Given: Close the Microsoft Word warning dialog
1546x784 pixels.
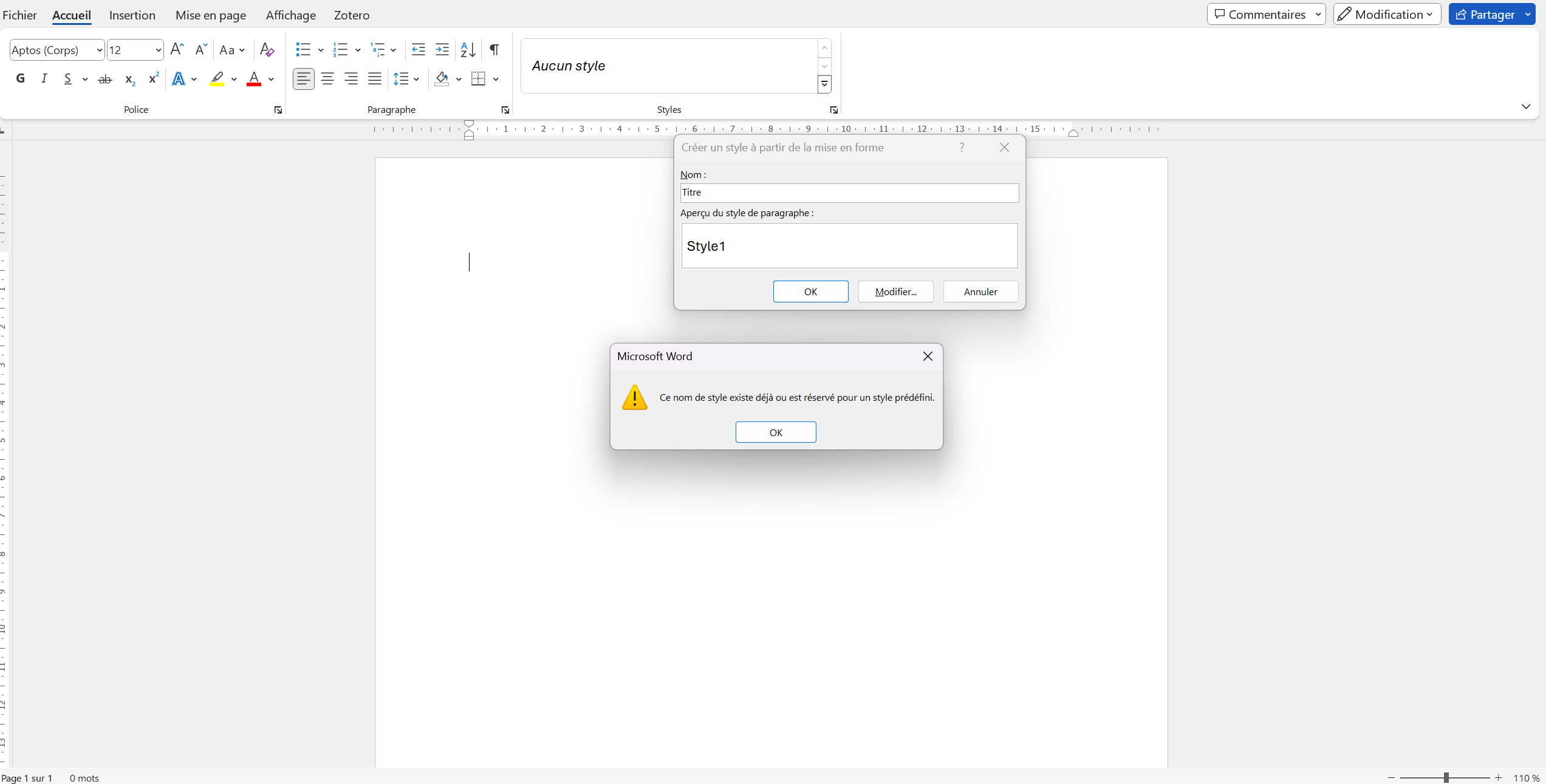Looking at the screenshot, I should point(928,356).
